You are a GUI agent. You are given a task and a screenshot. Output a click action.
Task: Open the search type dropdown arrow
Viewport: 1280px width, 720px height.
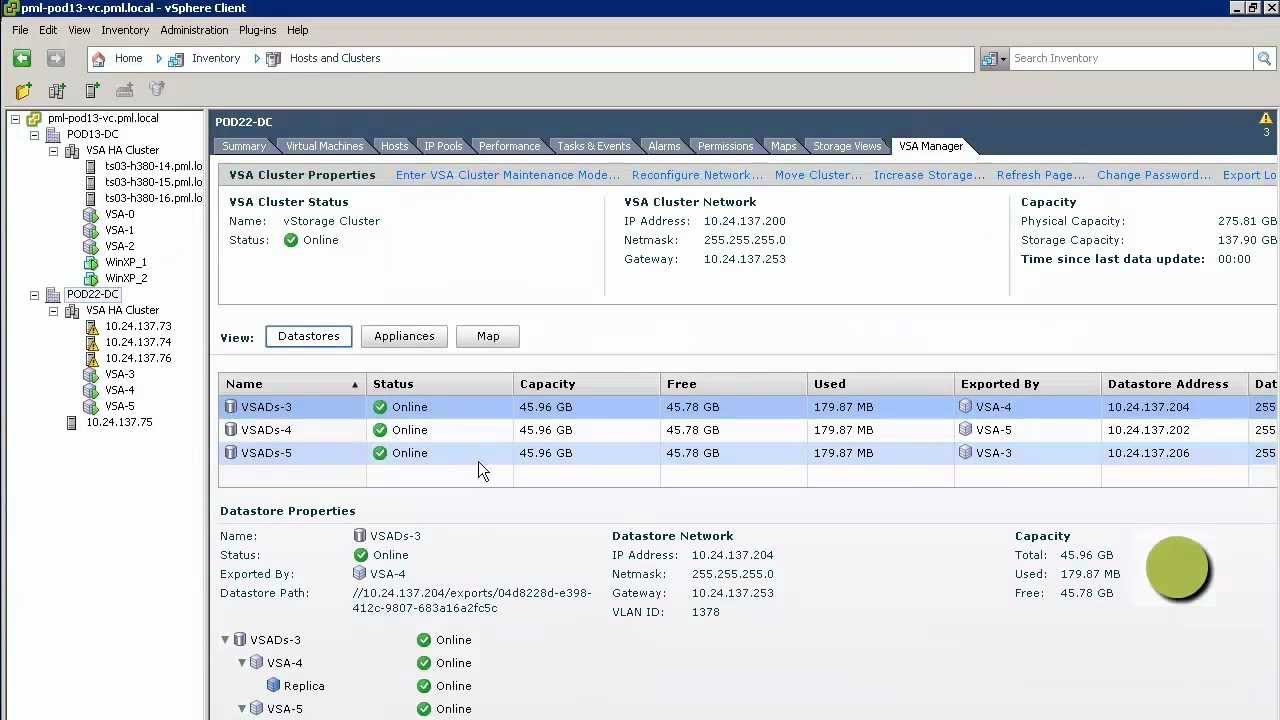point(1003,59)
